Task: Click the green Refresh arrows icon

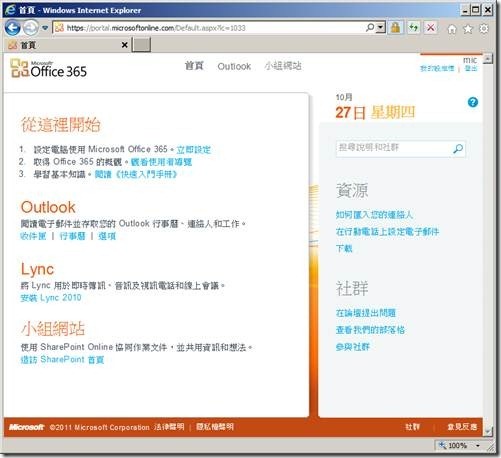Action: pos(413,28)
